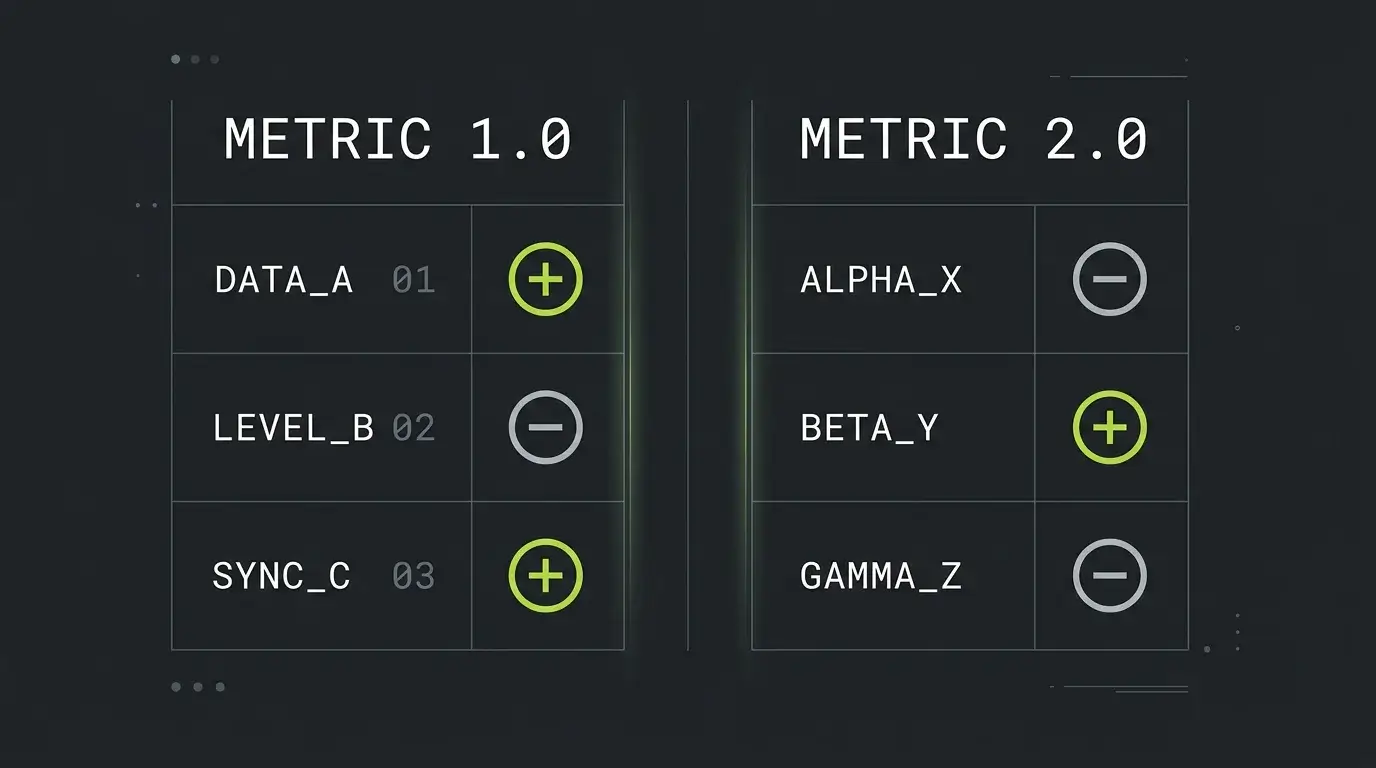This screenshot has width=1376, height=768.
Task: Select the ALPHA_X row label
Action: click(881, 280)
